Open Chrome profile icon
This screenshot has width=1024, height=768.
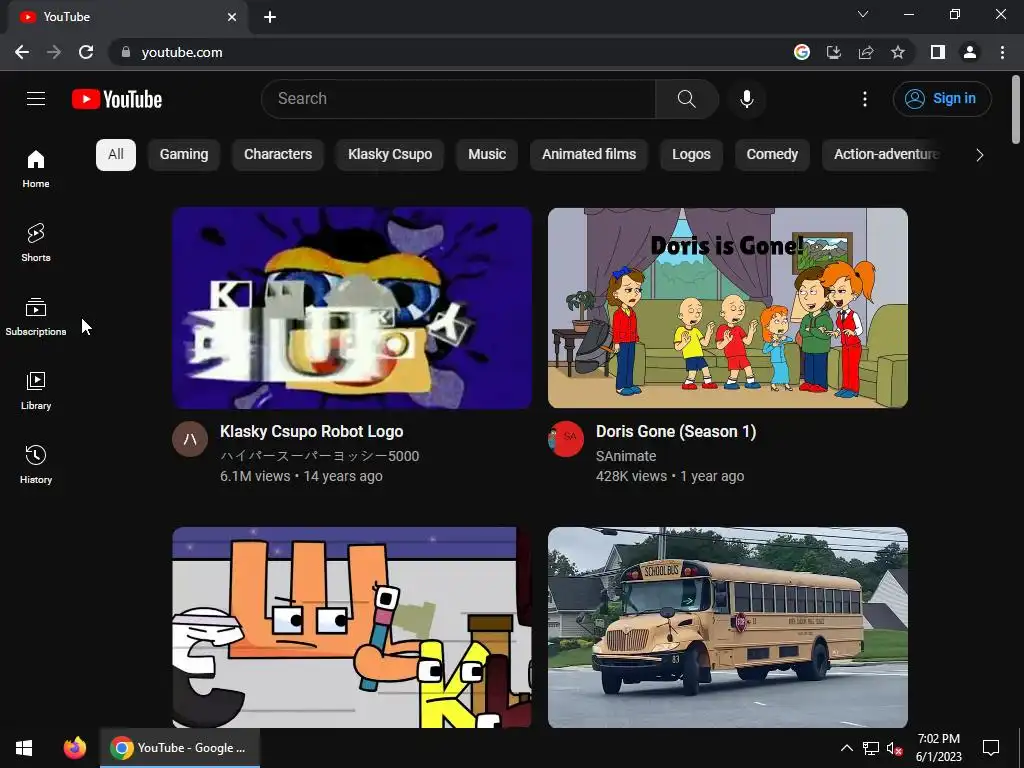[x=970, y=52]
